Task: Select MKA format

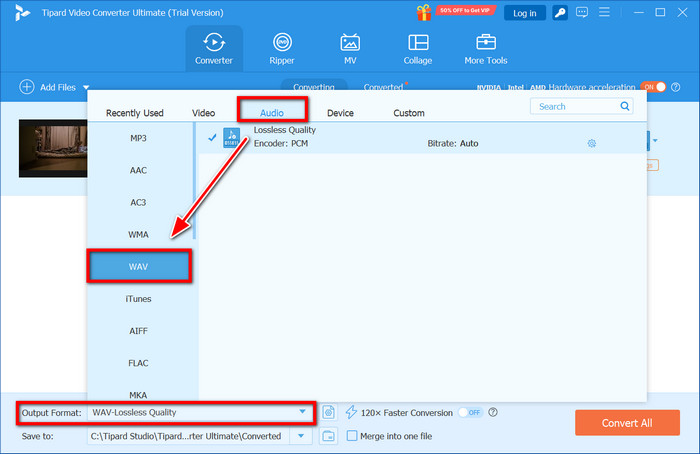Action: coord(138,395)
